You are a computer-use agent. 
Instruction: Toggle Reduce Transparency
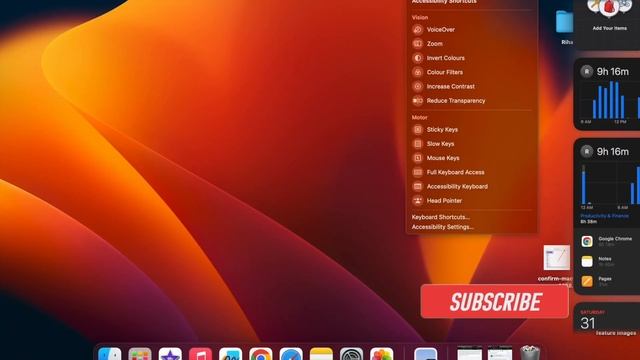pos(471,101)
